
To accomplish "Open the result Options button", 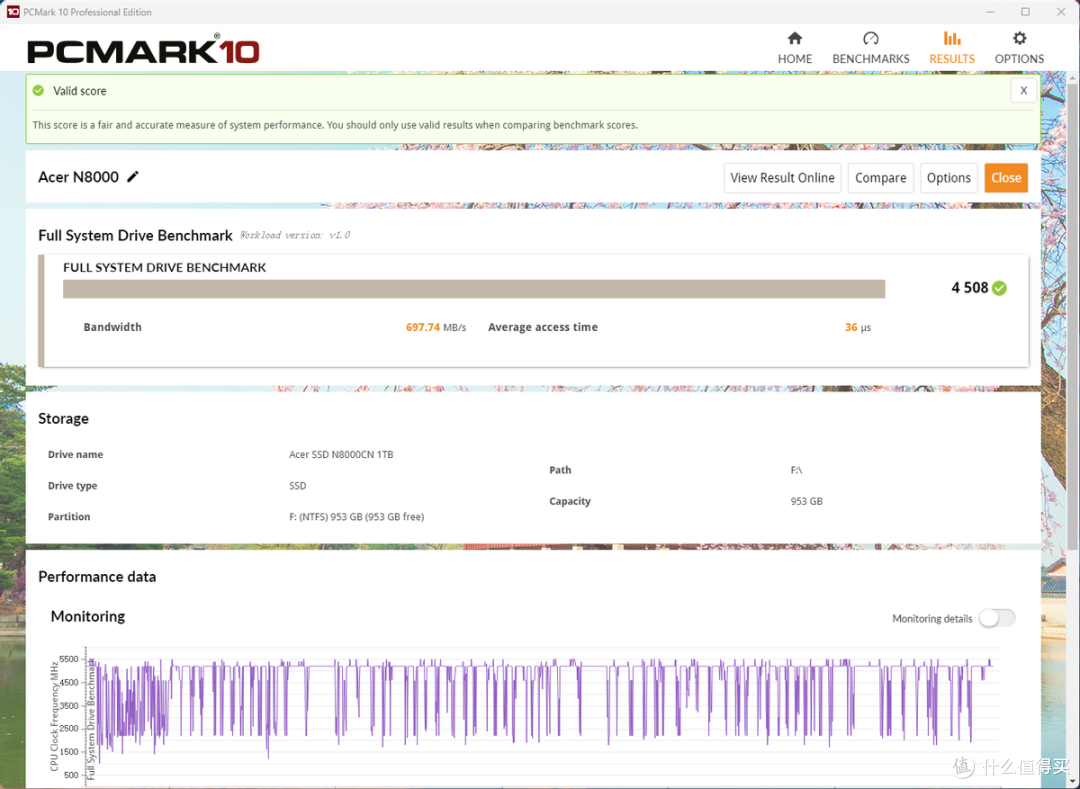I will [948, 178].
